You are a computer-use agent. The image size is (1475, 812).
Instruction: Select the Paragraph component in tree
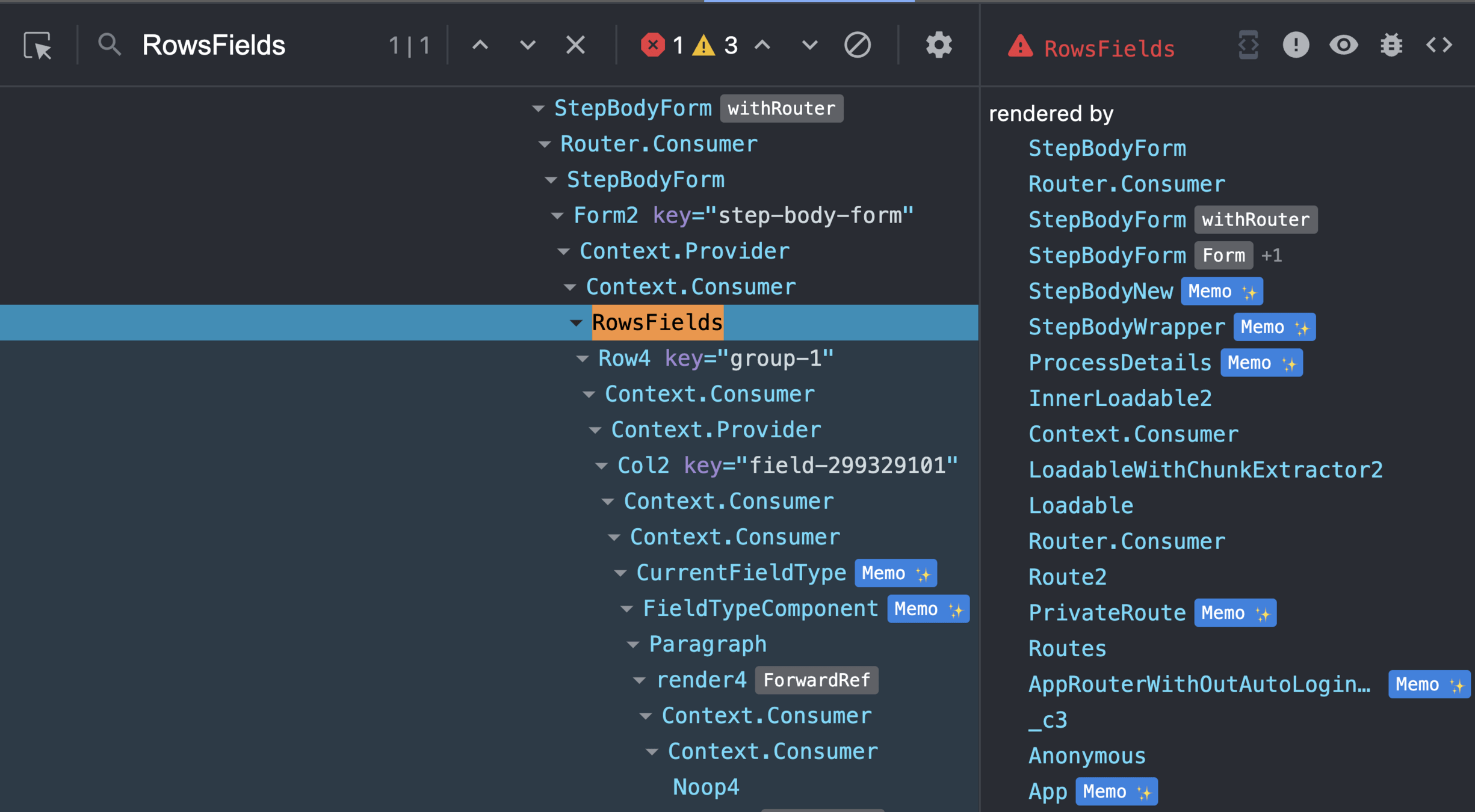pyautogui.click(x=707, y=644)
